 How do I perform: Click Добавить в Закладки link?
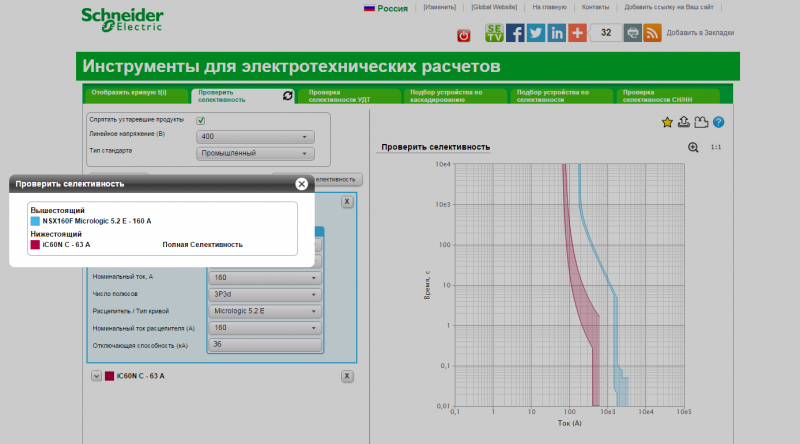coord(700,33)
